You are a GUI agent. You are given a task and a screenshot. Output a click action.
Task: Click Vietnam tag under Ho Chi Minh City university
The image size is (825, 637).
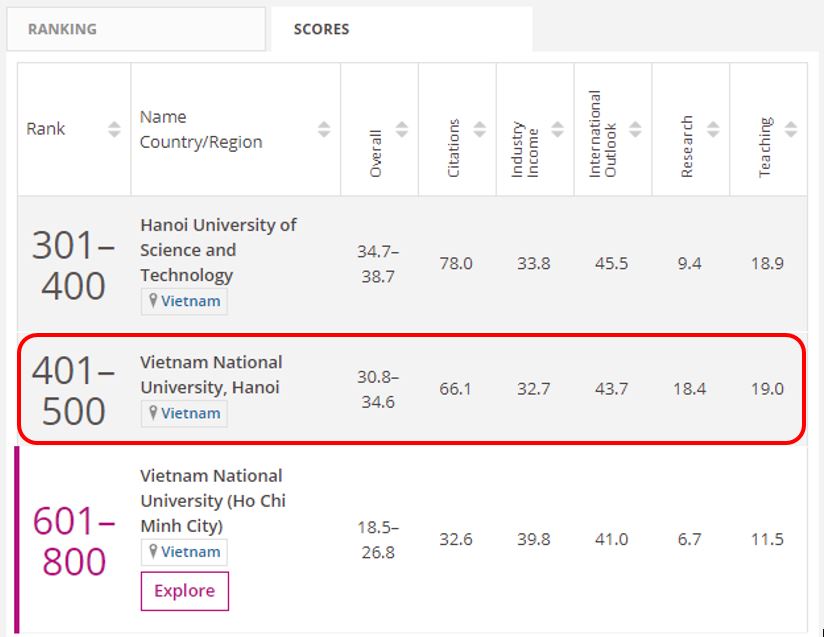click(184, 552)
